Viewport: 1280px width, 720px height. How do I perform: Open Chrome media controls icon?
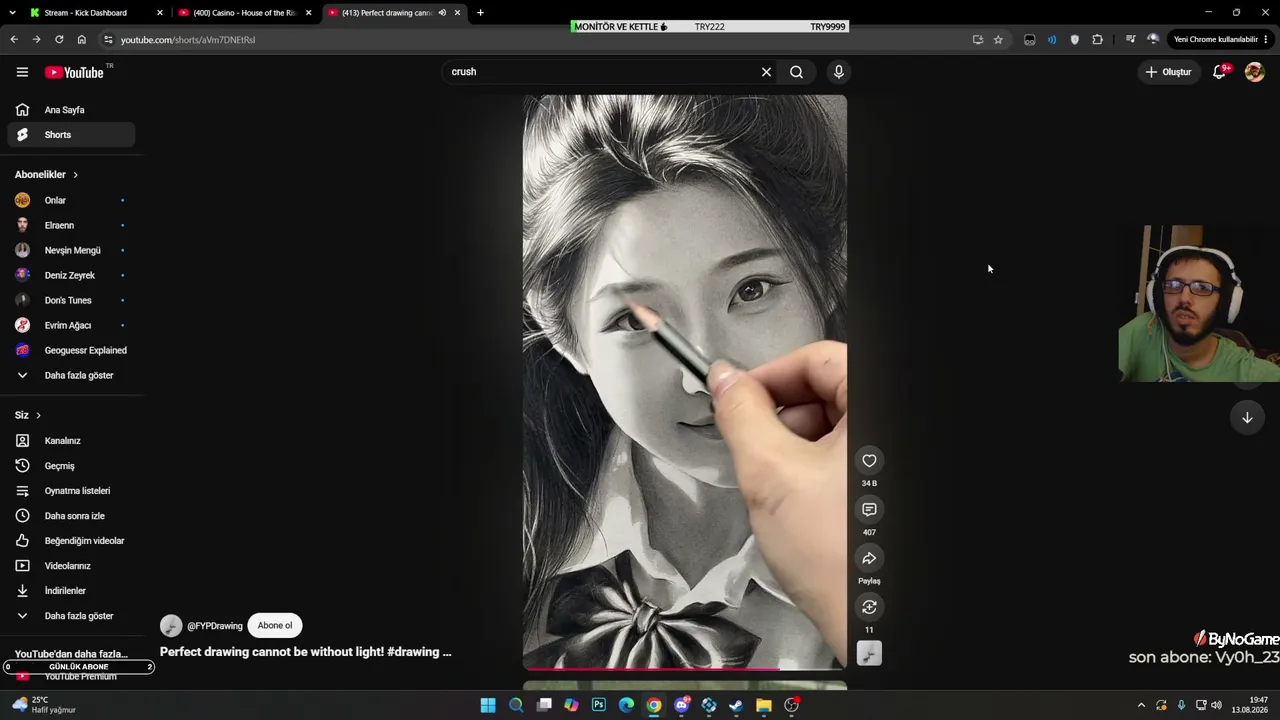pyautogui.click(x=1130, y=39)
